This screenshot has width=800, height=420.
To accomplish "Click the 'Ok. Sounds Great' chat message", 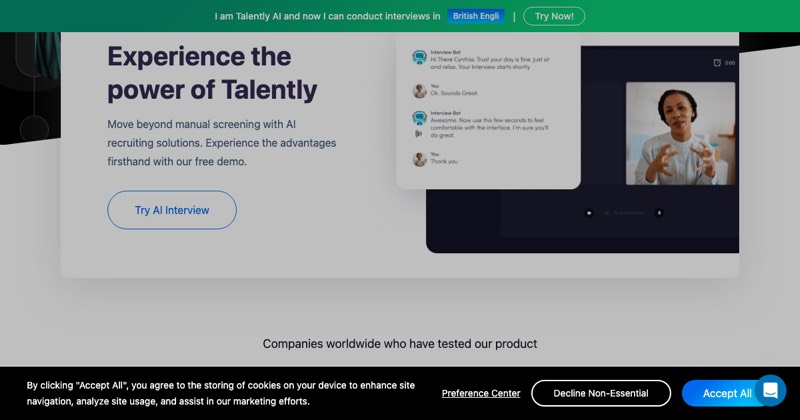I will point(454,93).
